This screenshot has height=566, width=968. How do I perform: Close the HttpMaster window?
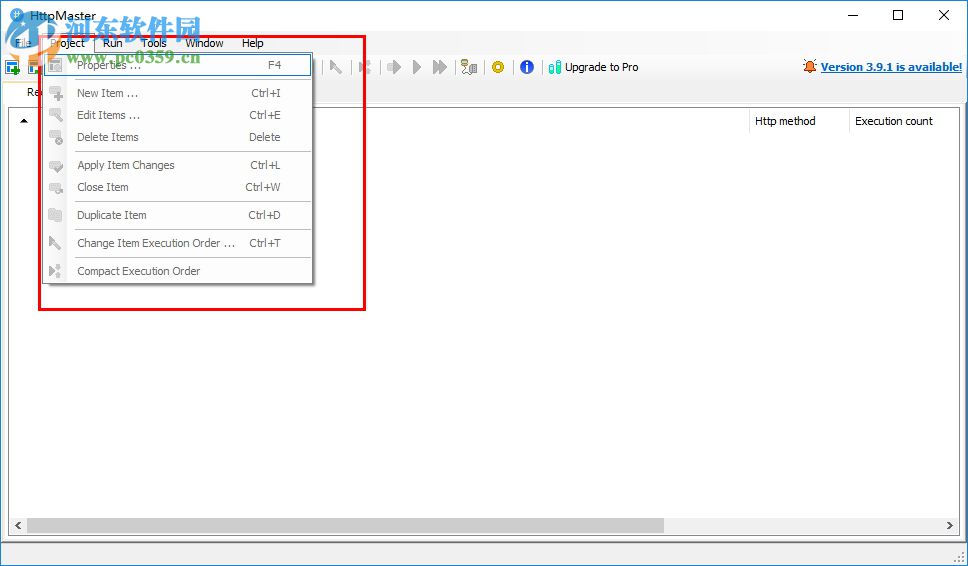pyautogui.click(x=944, y=15)
